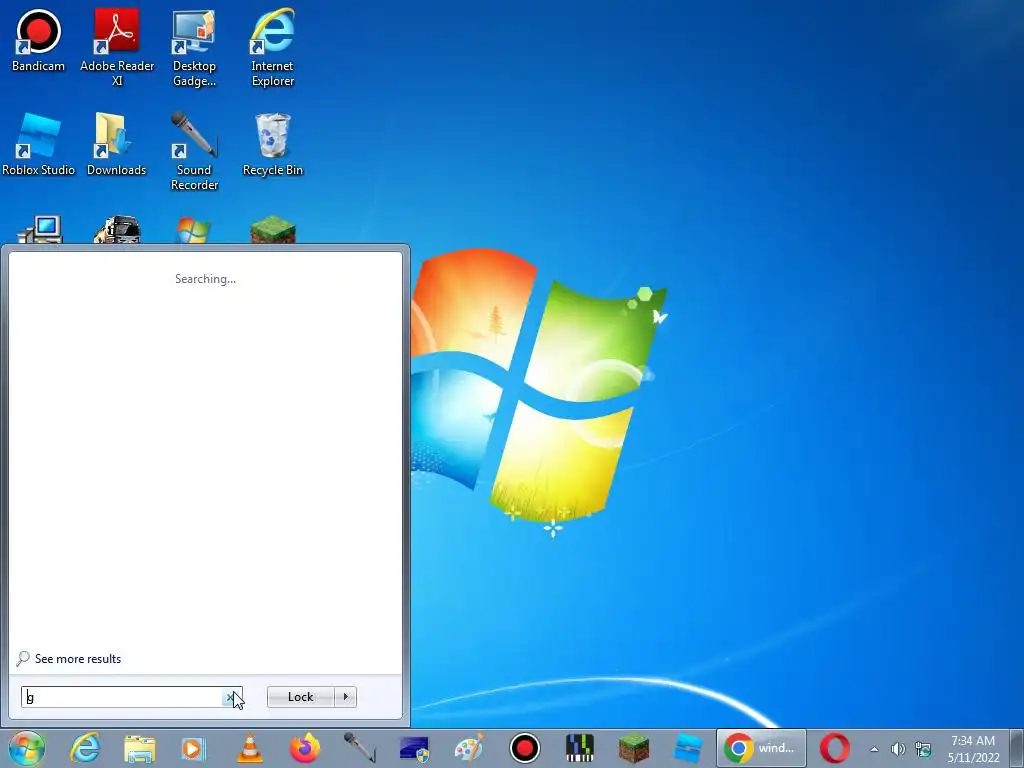Launch Firefox from the taskbar
1024x768 pixels.
305,748
